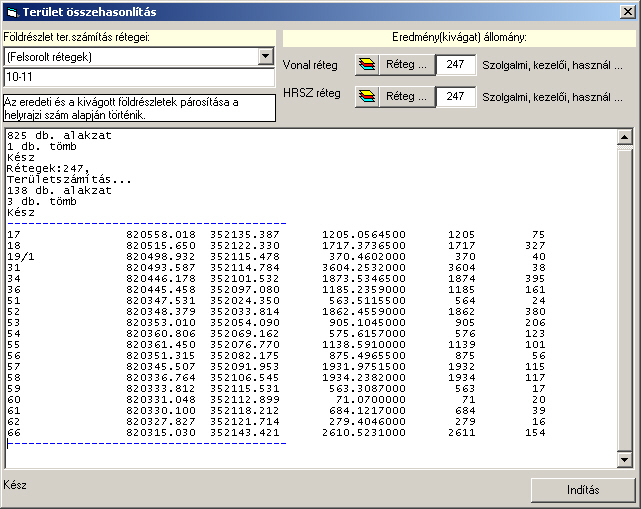Click the rounded area 1874 in row 34
This screenshot has height=509, width=641.
[x=462, y=279]
